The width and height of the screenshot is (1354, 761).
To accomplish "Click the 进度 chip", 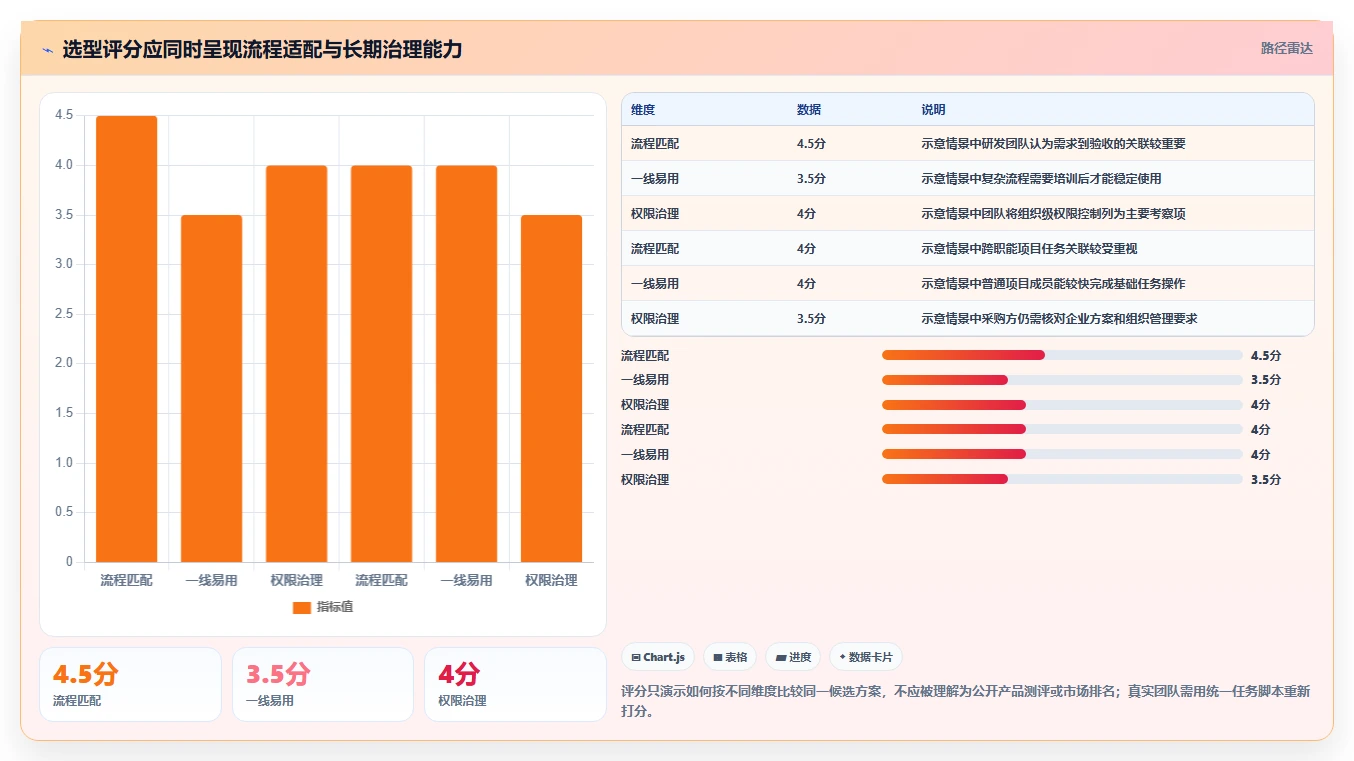I will click(793, 657).
